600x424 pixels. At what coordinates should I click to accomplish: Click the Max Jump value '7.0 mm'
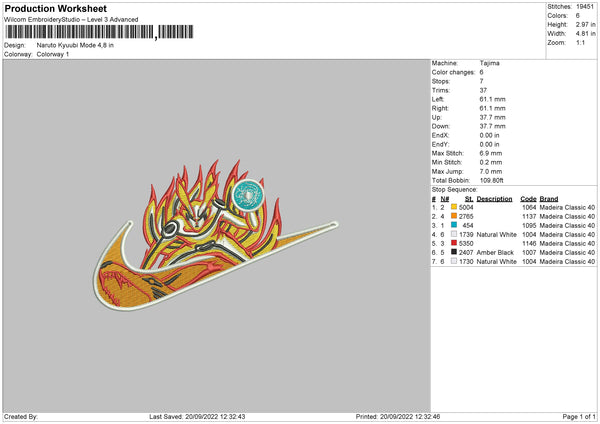point(491,172)
